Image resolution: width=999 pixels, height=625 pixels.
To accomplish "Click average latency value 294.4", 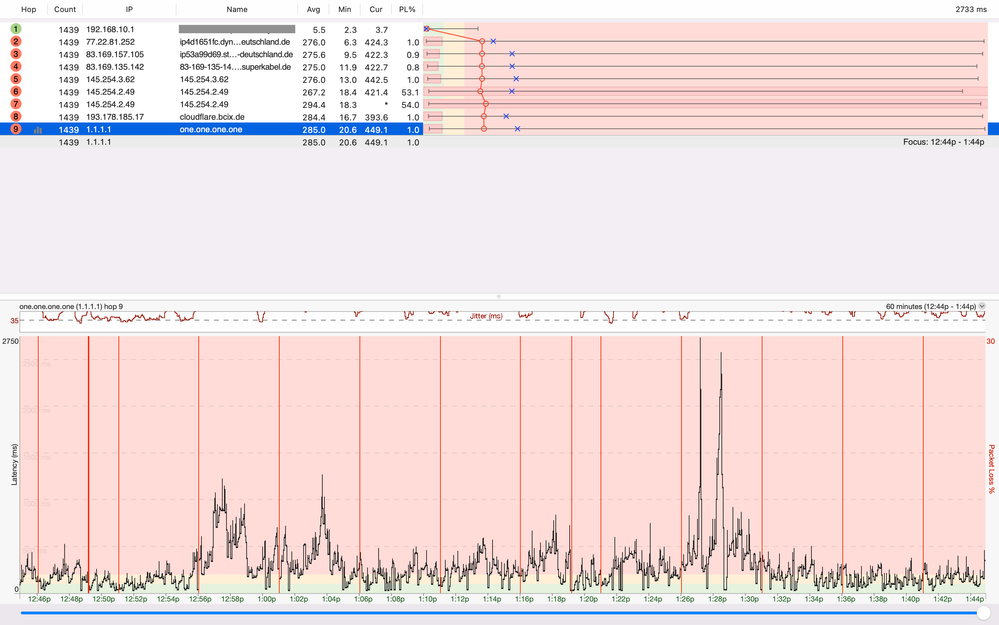I will point(314,104).
